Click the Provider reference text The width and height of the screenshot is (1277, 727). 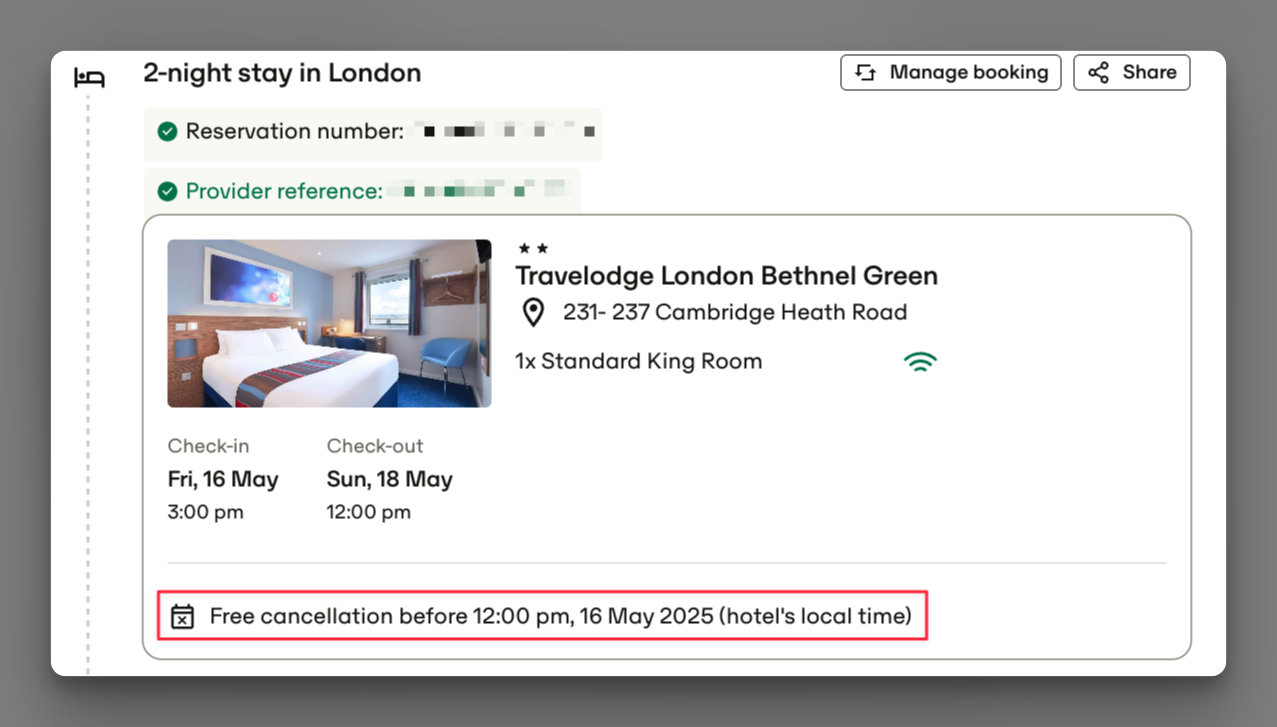pyautogui.click(x=284, y=191)
